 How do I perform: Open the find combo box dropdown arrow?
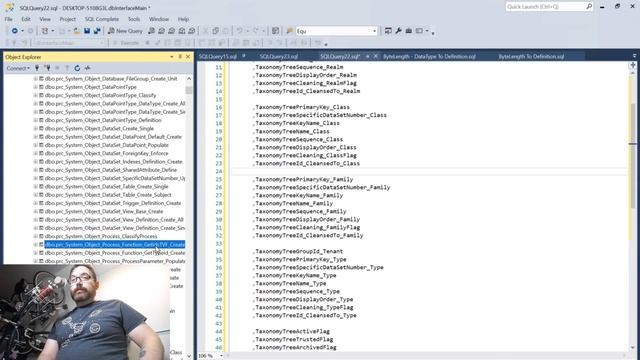374,31
